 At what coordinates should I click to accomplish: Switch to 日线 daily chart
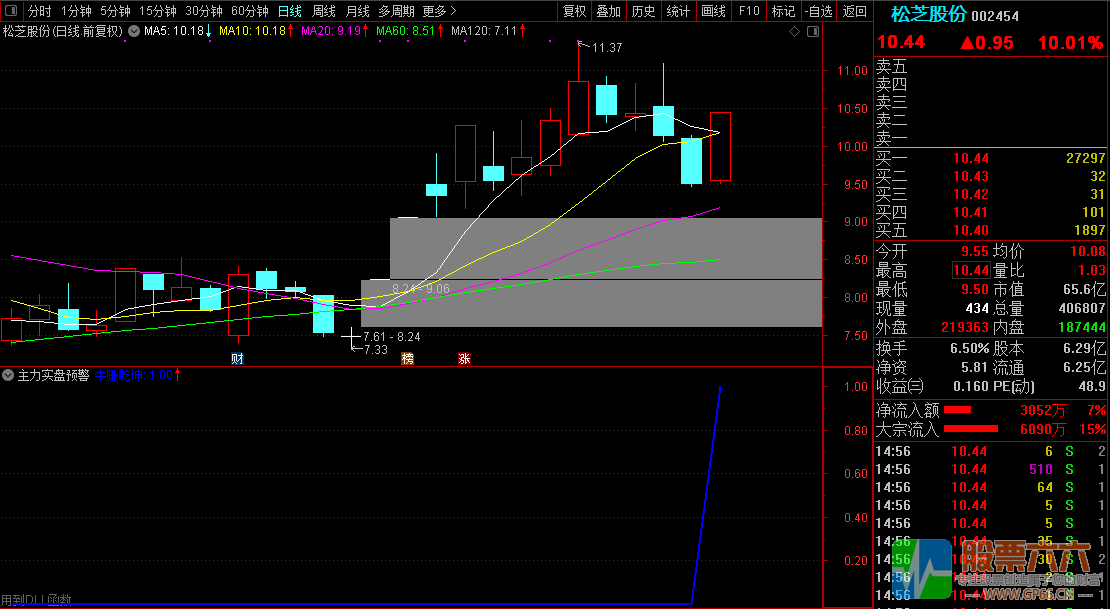click(x=290, y=11)
